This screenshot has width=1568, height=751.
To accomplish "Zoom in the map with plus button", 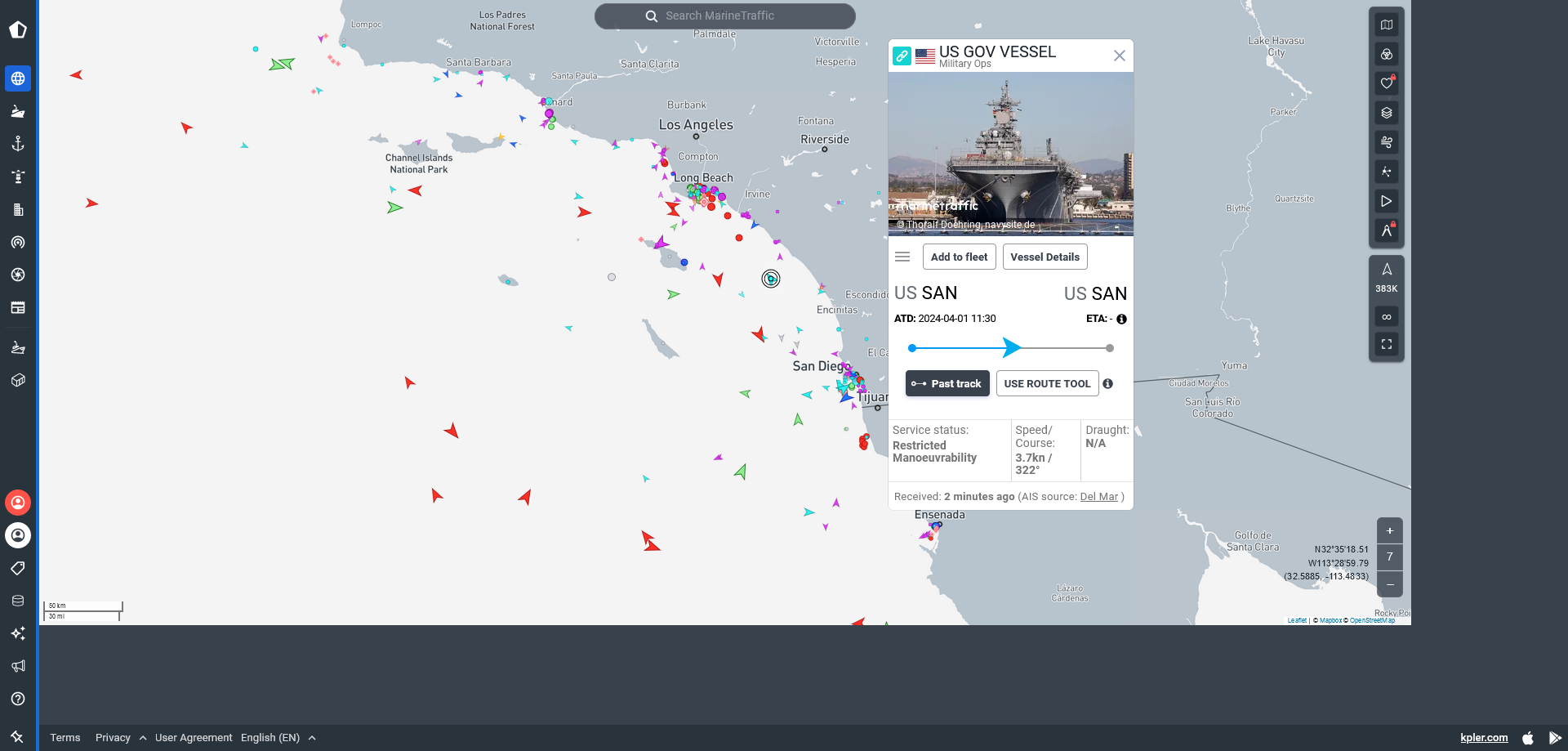I will [1390, 531].
